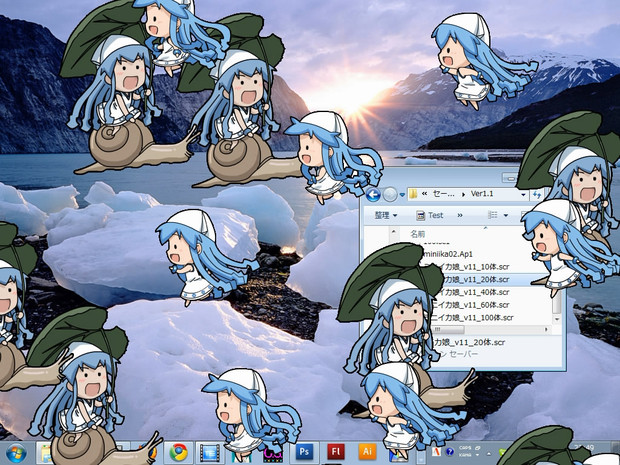Open Adobe Photoshop from the taskbar
Screen dimensions: 620x465
click(304, 452)
